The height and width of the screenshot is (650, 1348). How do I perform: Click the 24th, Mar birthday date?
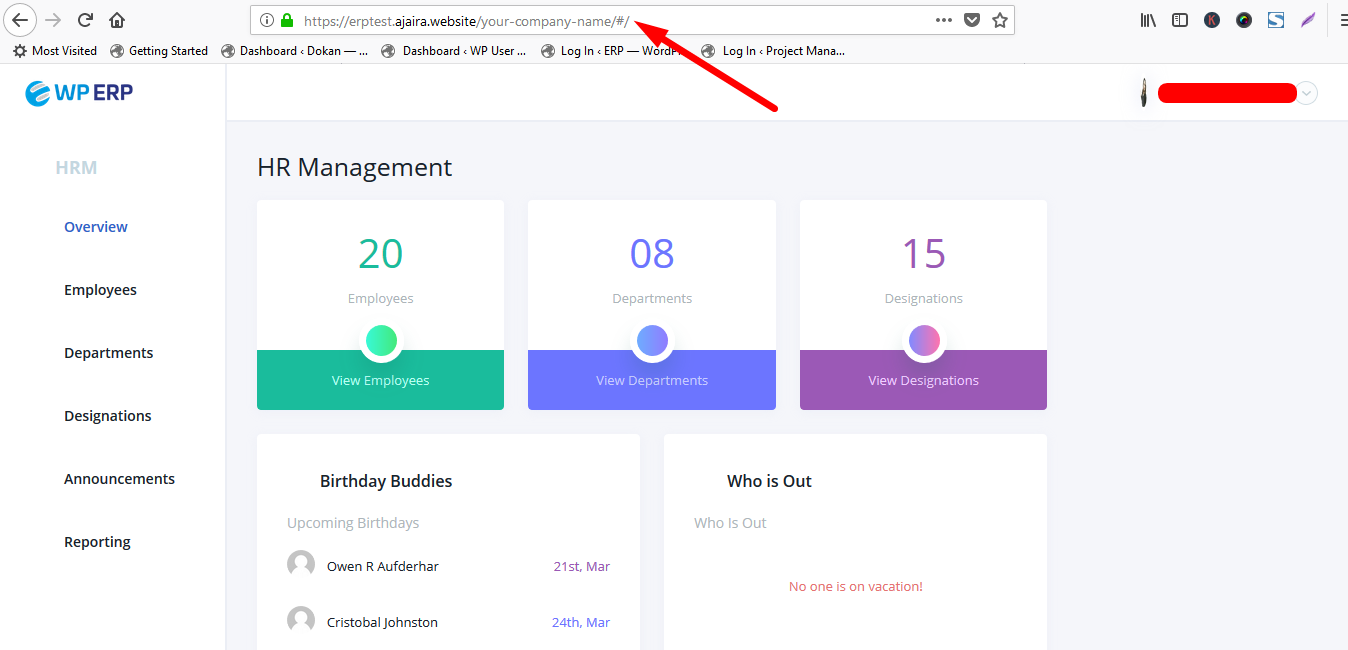(581, 622)
